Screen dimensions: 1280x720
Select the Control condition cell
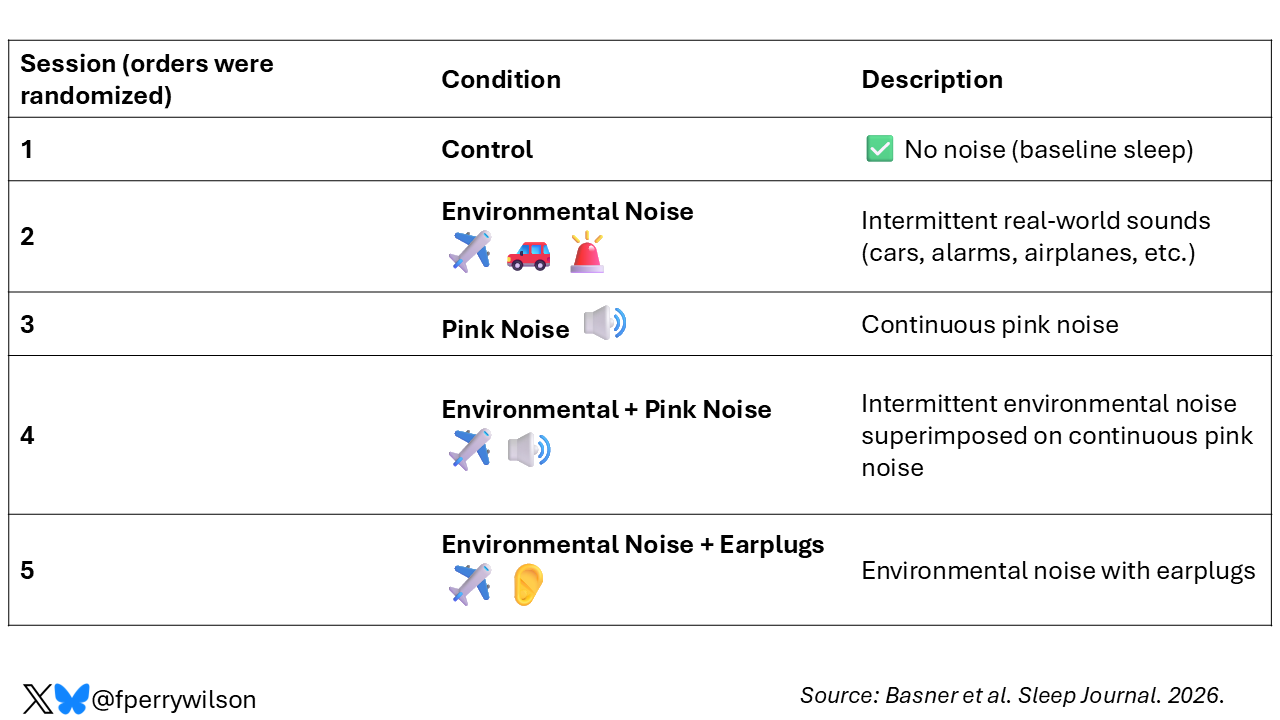pos(487,150)
